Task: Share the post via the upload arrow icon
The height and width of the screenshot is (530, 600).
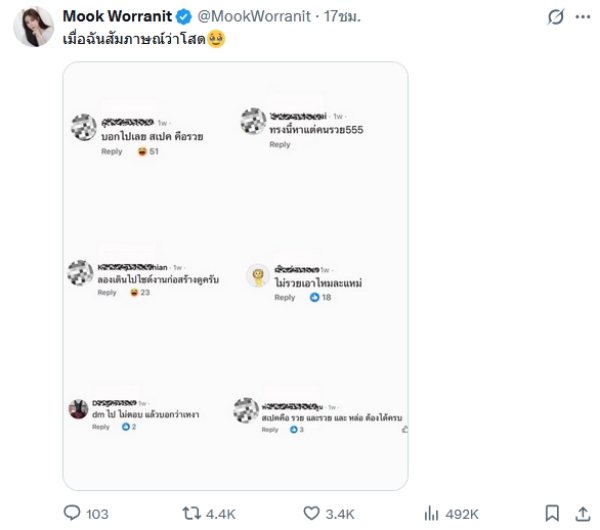Action: pyautogui.click(x=582, y=513)
